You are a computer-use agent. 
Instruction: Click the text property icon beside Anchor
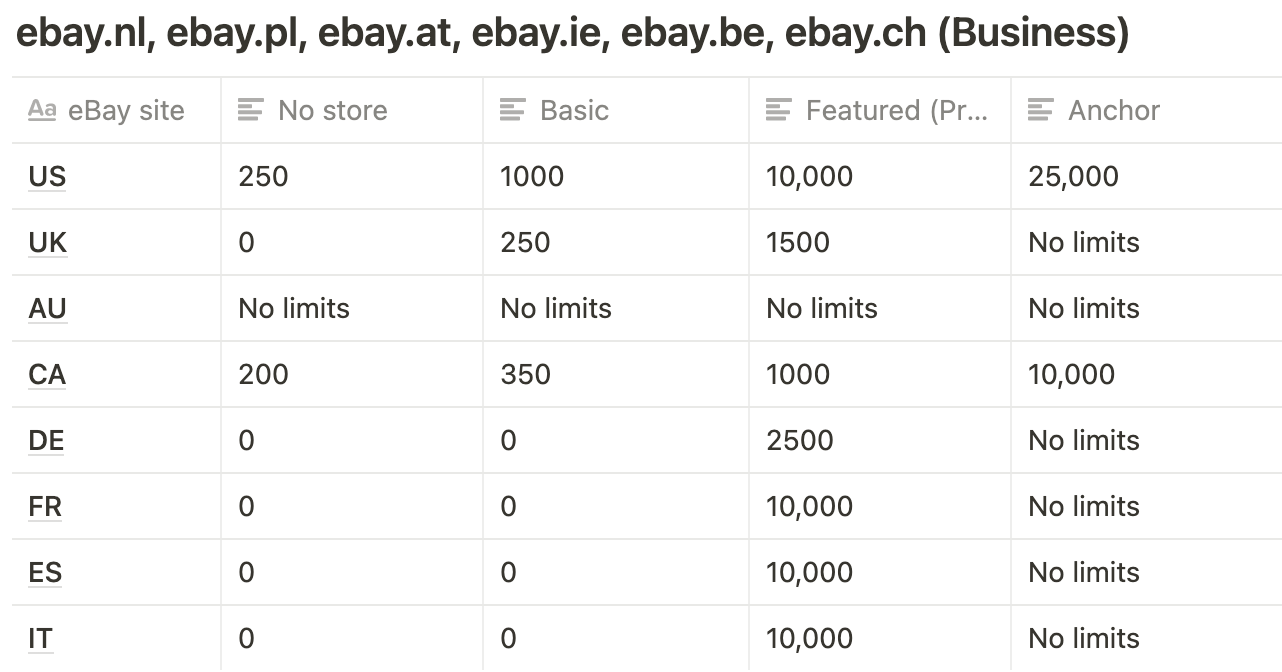pos(1040,109)
